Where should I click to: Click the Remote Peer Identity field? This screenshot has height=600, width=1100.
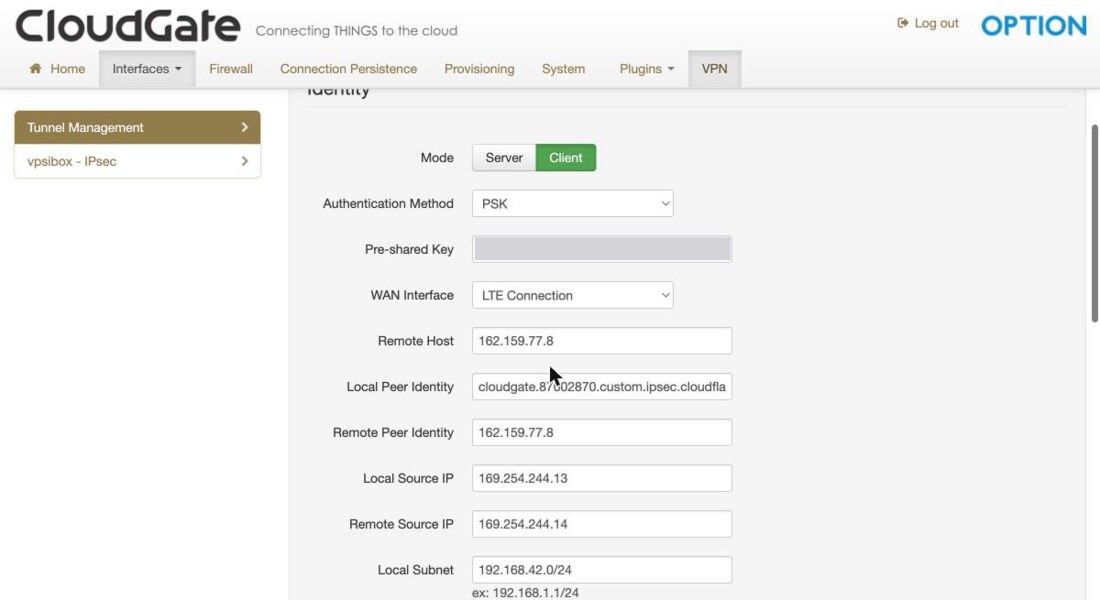pyautogui.click(x=602, y=432)
